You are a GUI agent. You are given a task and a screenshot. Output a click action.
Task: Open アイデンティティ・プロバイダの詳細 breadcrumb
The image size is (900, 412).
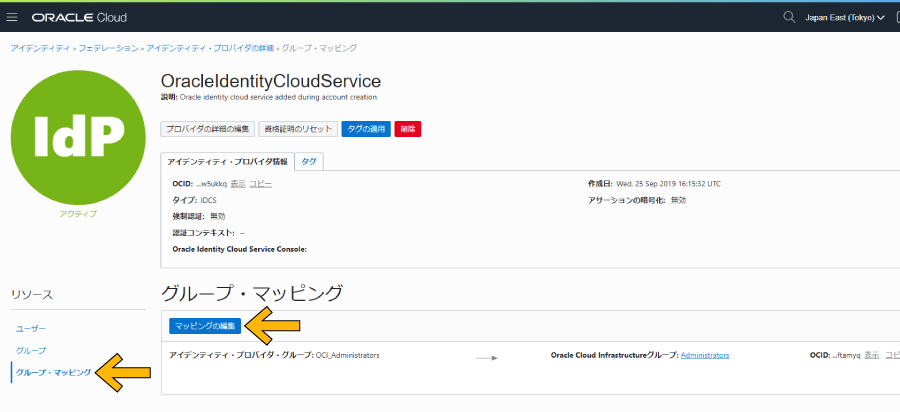(210, 48)
